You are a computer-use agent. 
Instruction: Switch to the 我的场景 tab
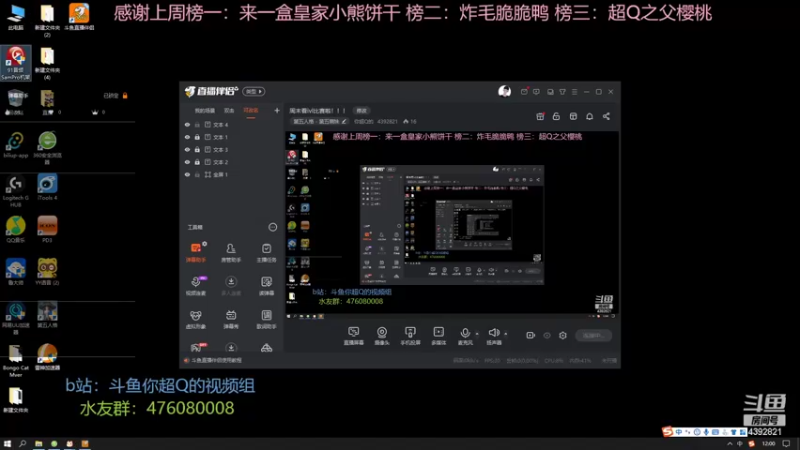(205, 111)
